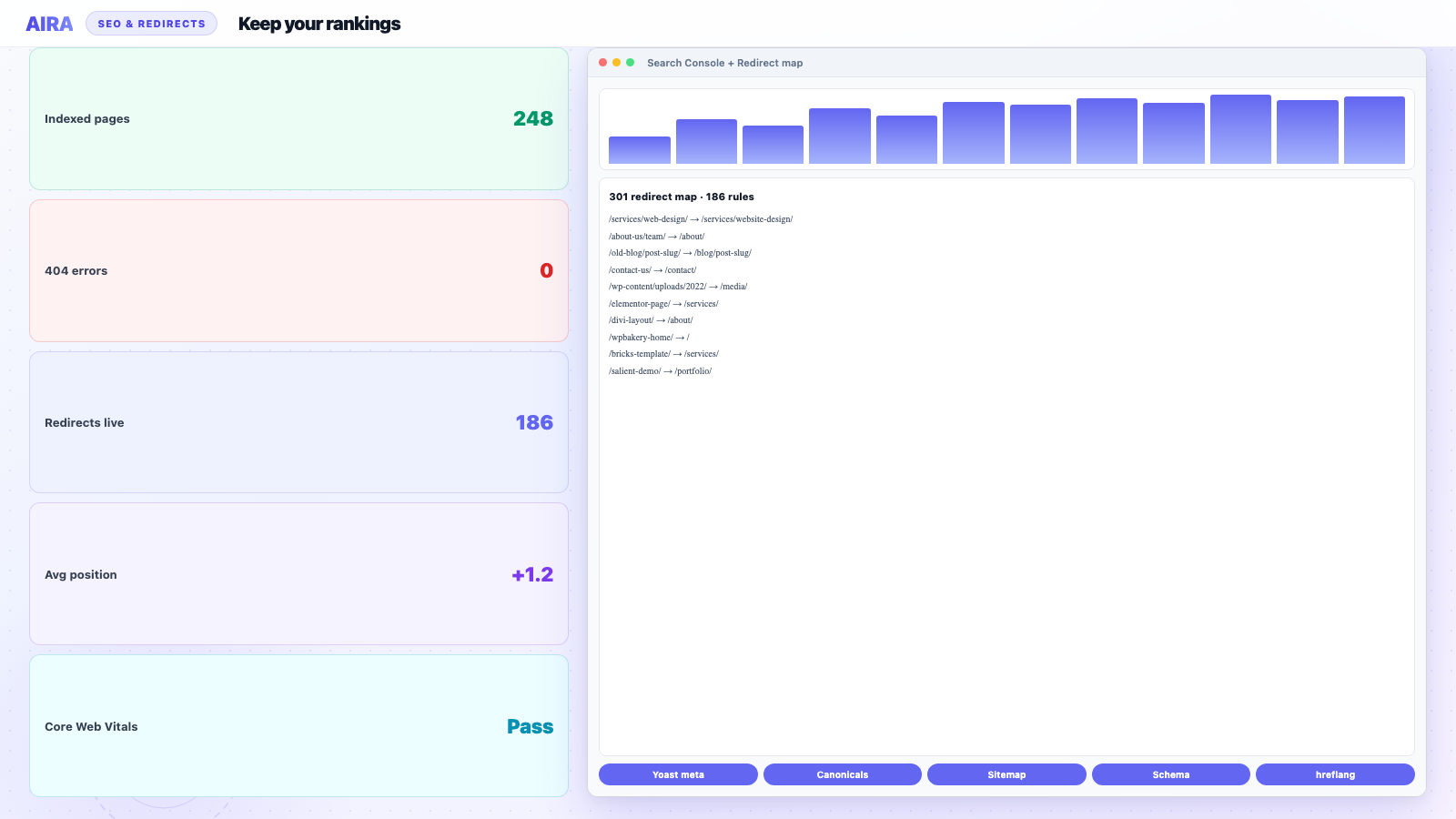Click the last chart bar on the right

(x=1374, y=130)
